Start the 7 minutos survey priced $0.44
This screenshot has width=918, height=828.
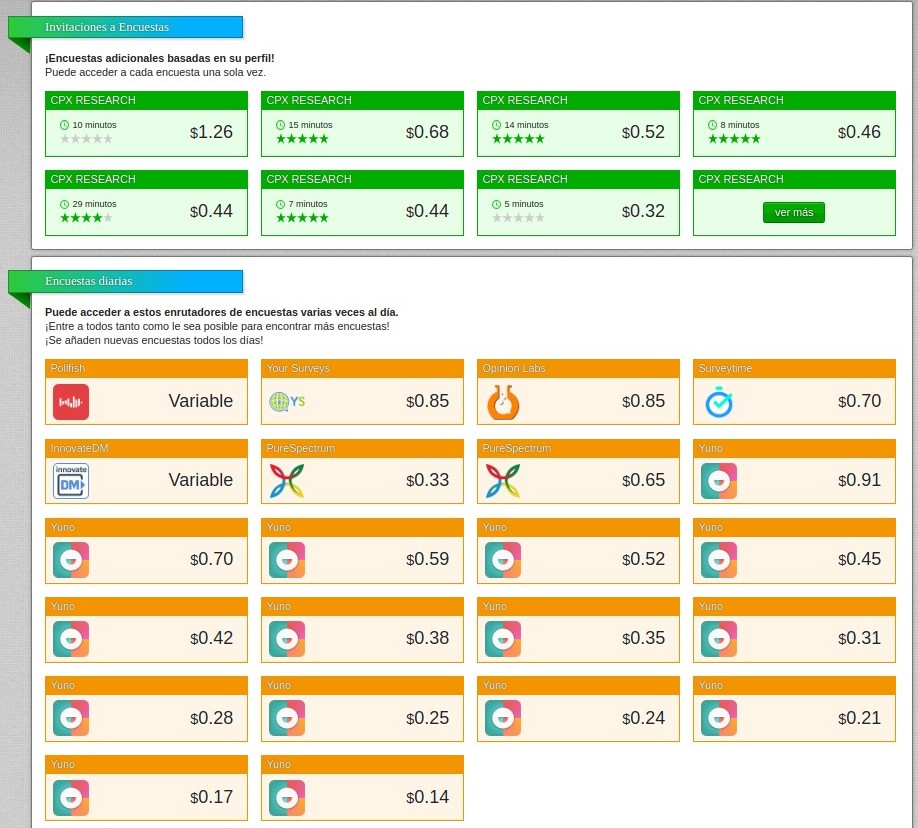tap(362, 203)
